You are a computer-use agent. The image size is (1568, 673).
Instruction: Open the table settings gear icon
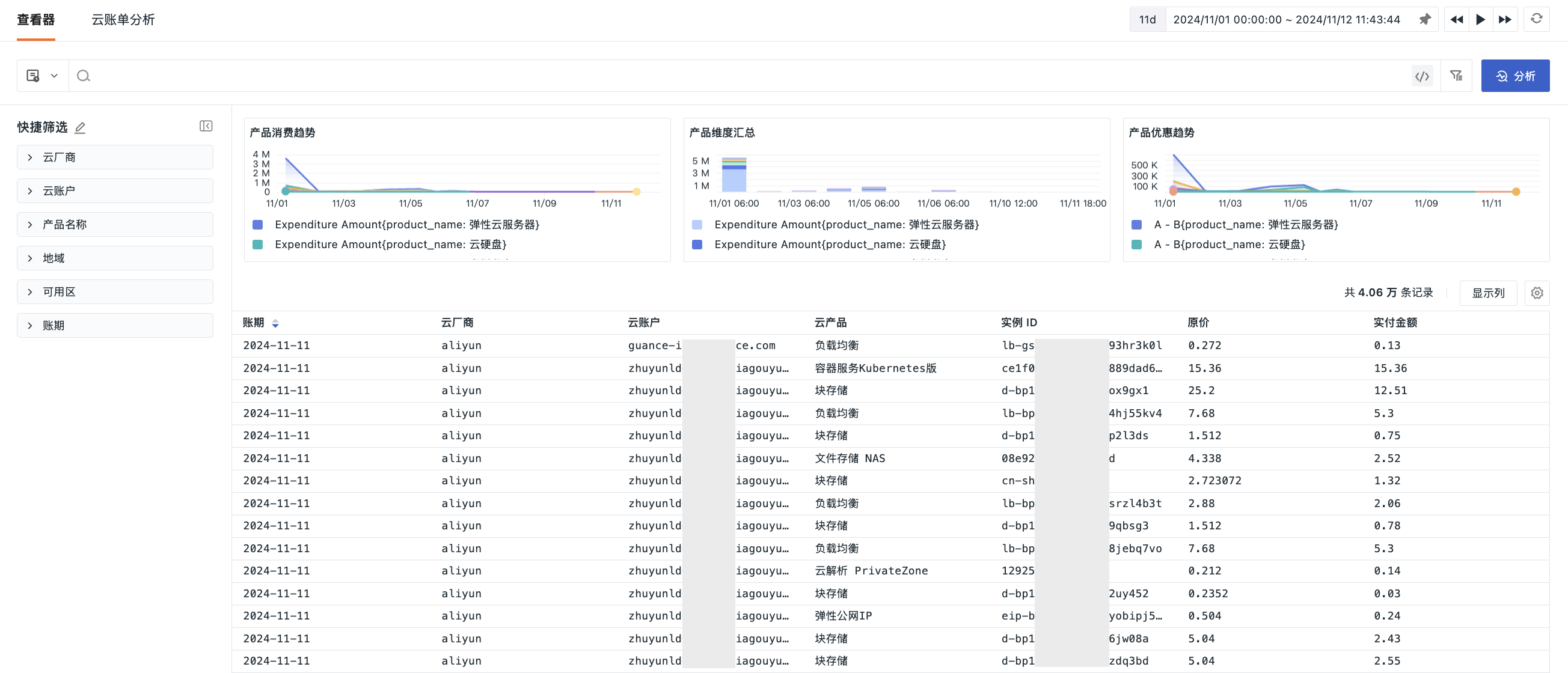coord(1537,293)
